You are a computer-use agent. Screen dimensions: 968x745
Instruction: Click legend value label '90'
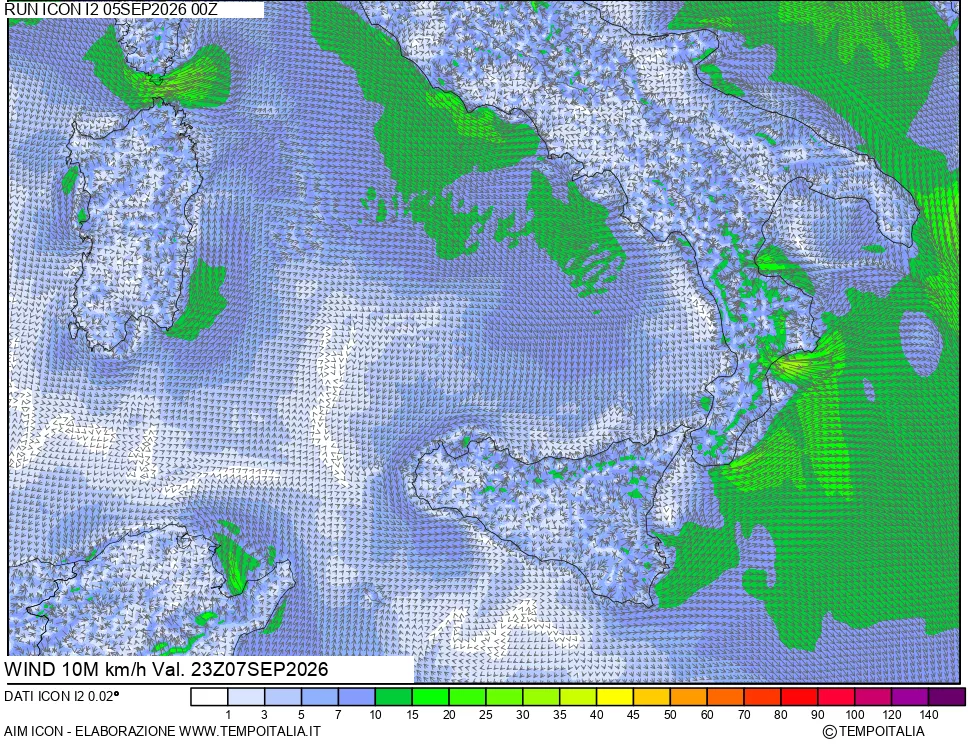(x=817, y=715)
